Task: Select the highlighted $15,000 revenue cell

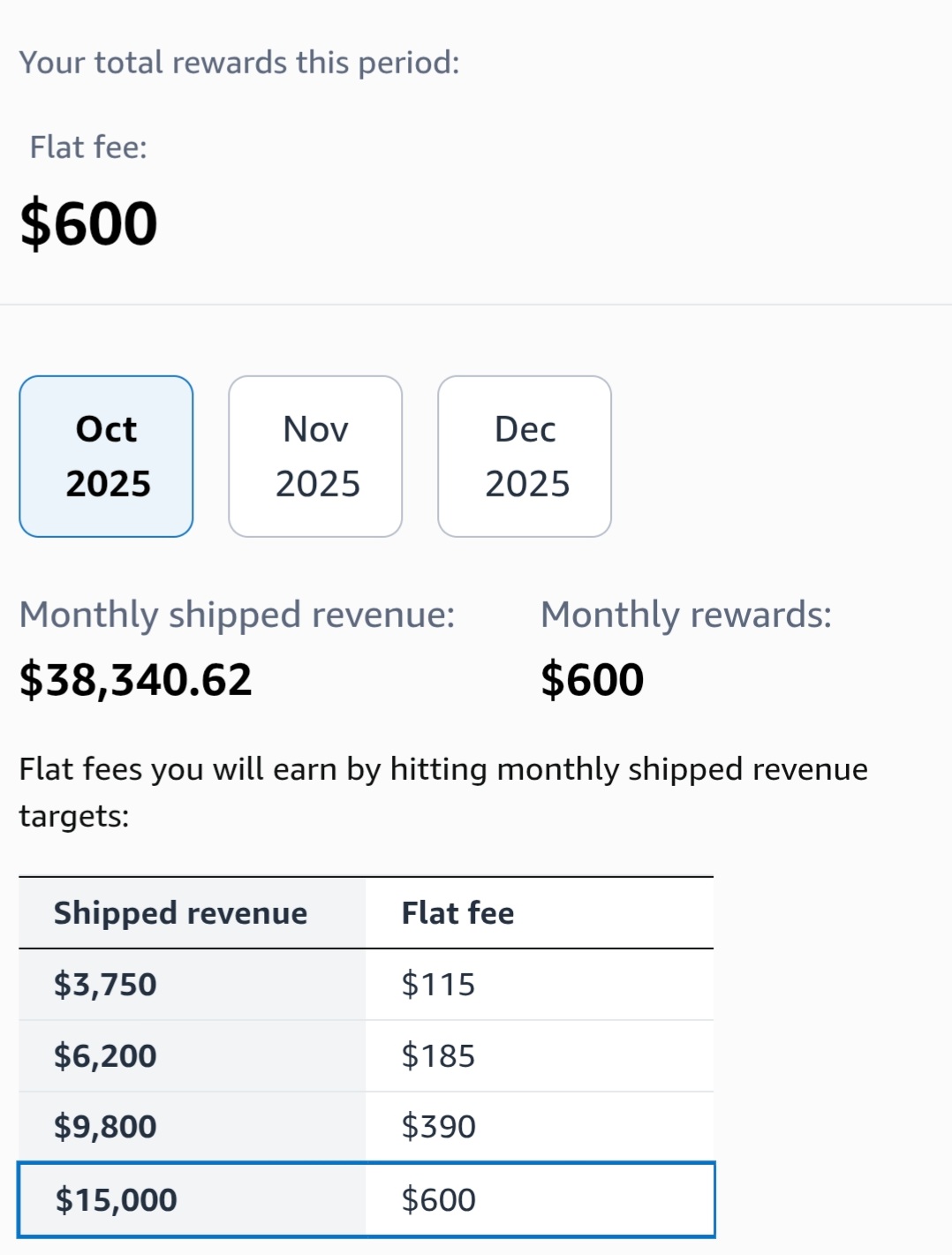Action: point(116,1200)
